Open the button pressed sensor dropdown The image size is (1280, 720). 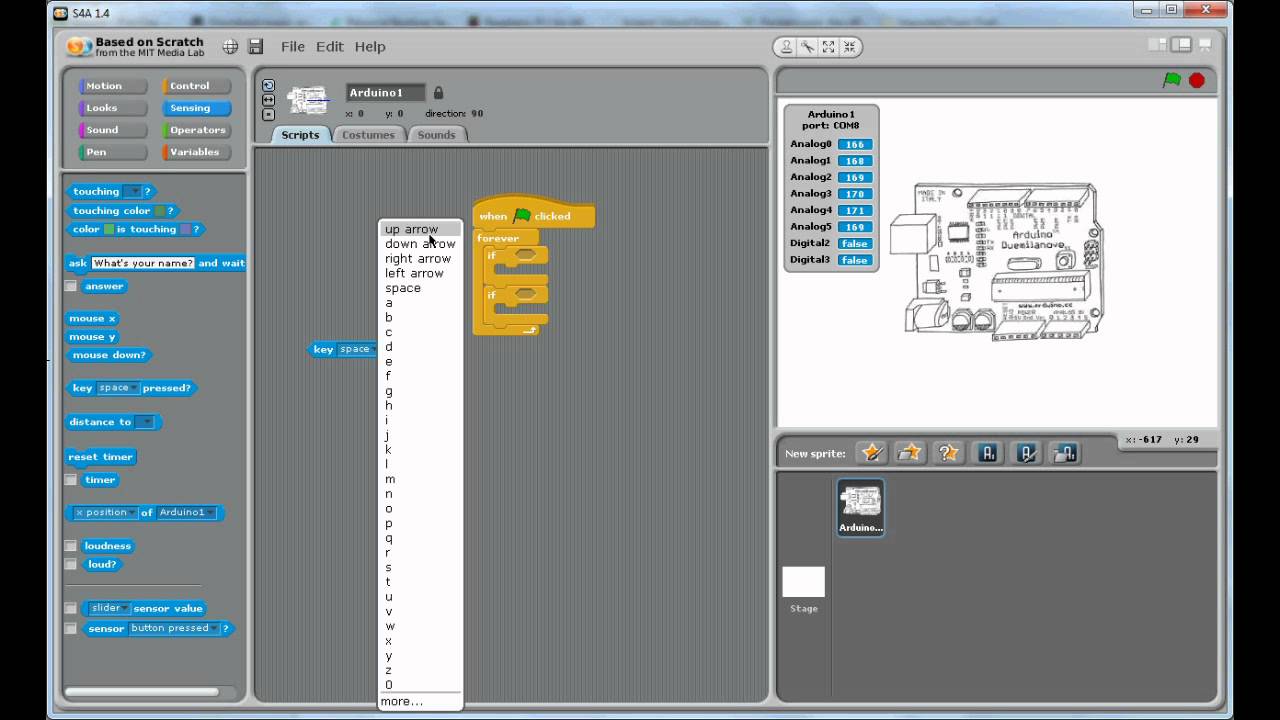(174, 628)
